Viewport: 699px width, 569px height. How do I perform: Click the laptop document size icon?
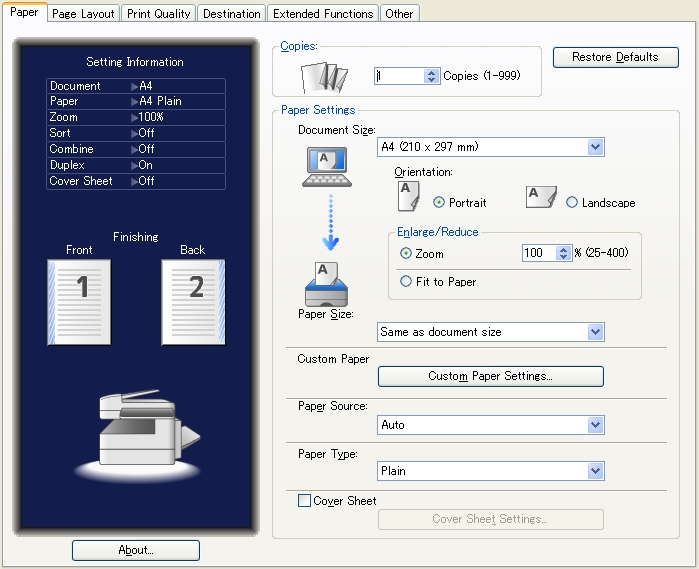pos(326,166)
